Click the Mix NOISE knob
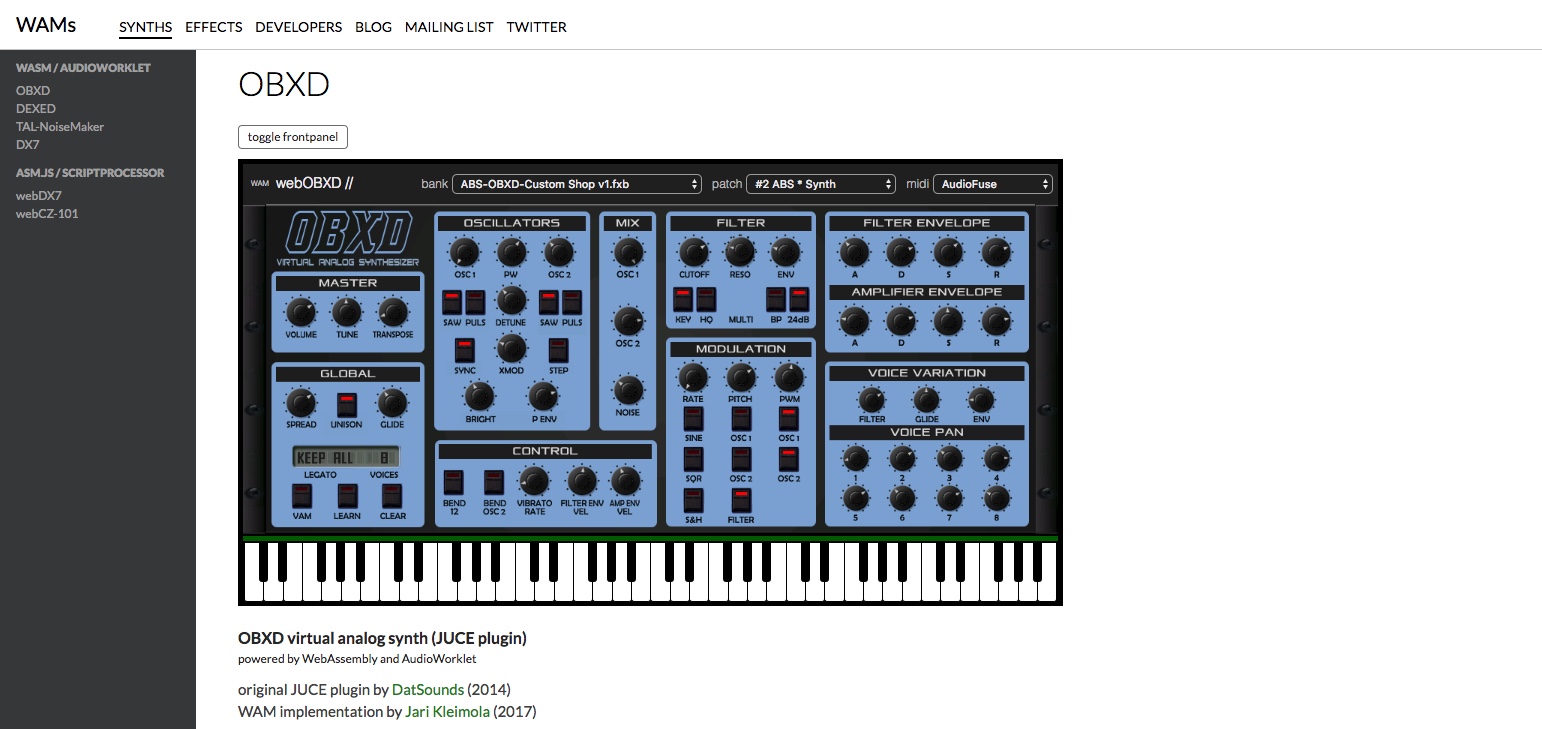Screen dimensions: 1542x729 (x=627, y=390)
